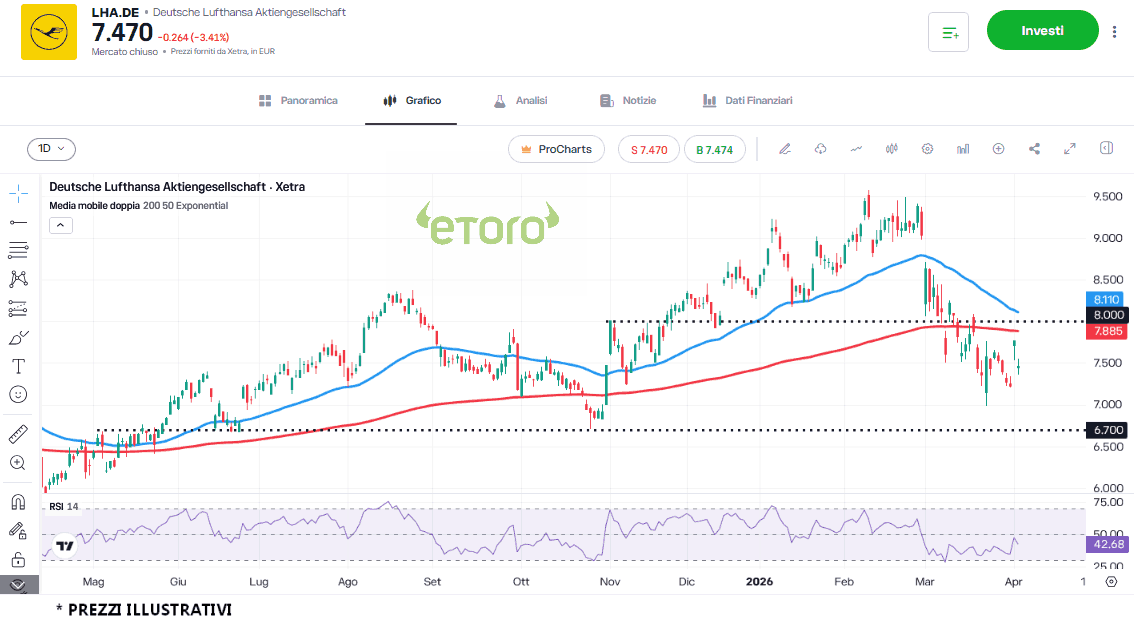Open the three-dot more options menu
1134x620 pixels.
[1114, 31]
